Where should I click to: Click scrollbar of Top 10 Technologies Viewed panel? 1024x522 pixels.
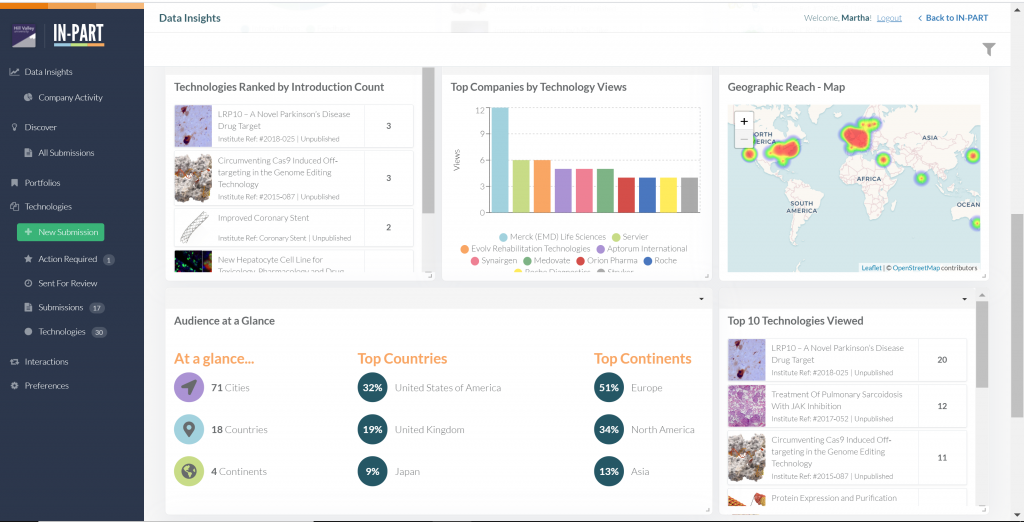[982, 344]
